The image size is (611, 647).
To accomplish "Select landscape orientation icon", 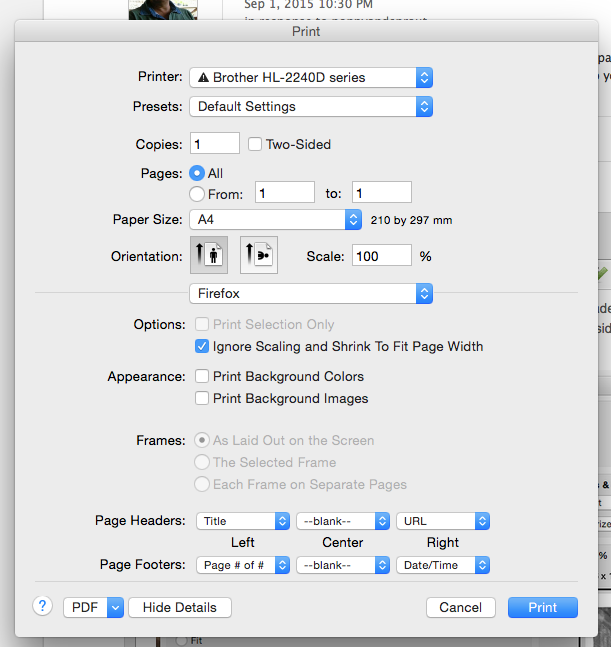I will [258, 256].
